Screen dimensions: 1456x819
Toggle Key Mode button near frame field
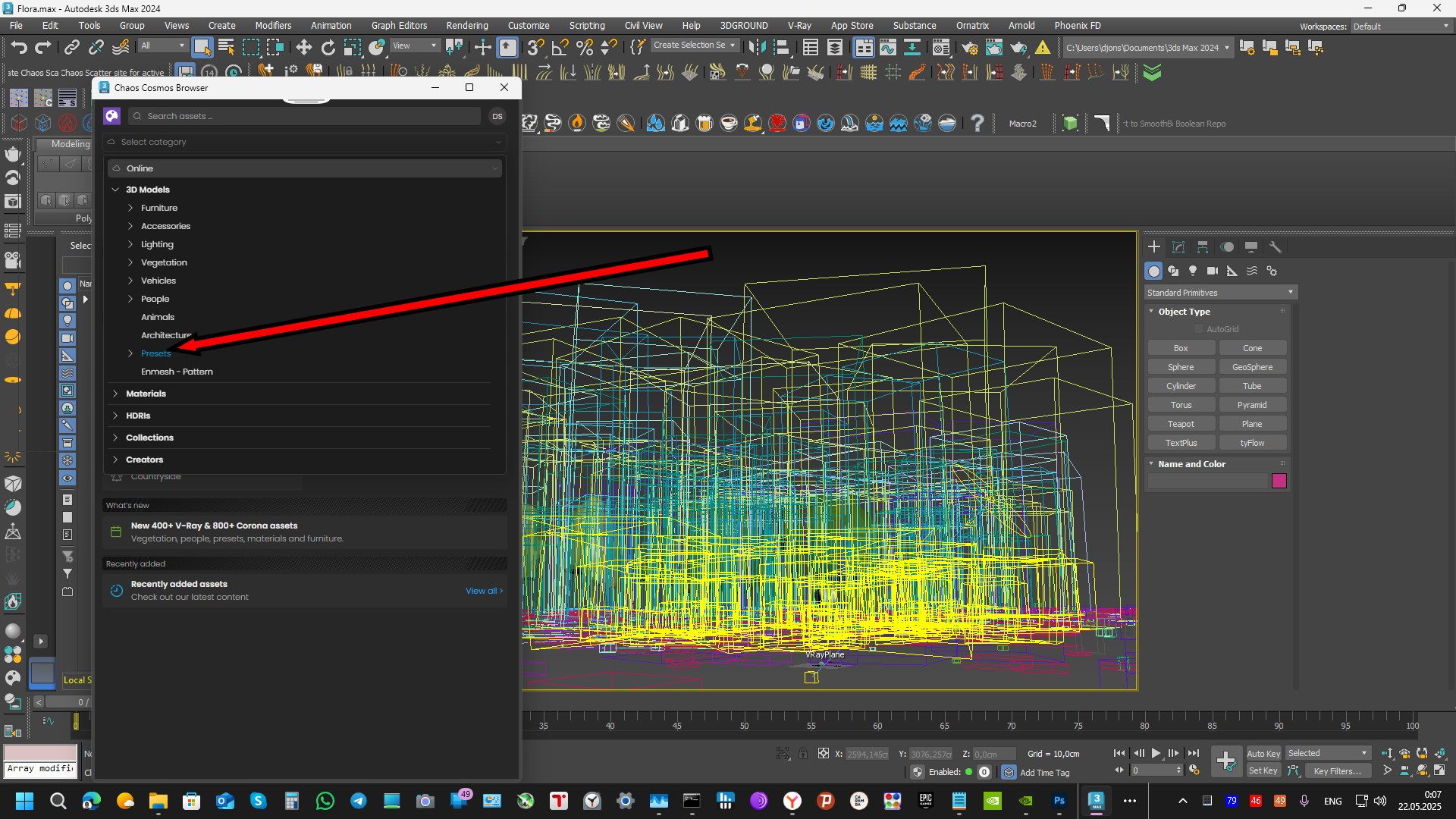(1119, 770)
